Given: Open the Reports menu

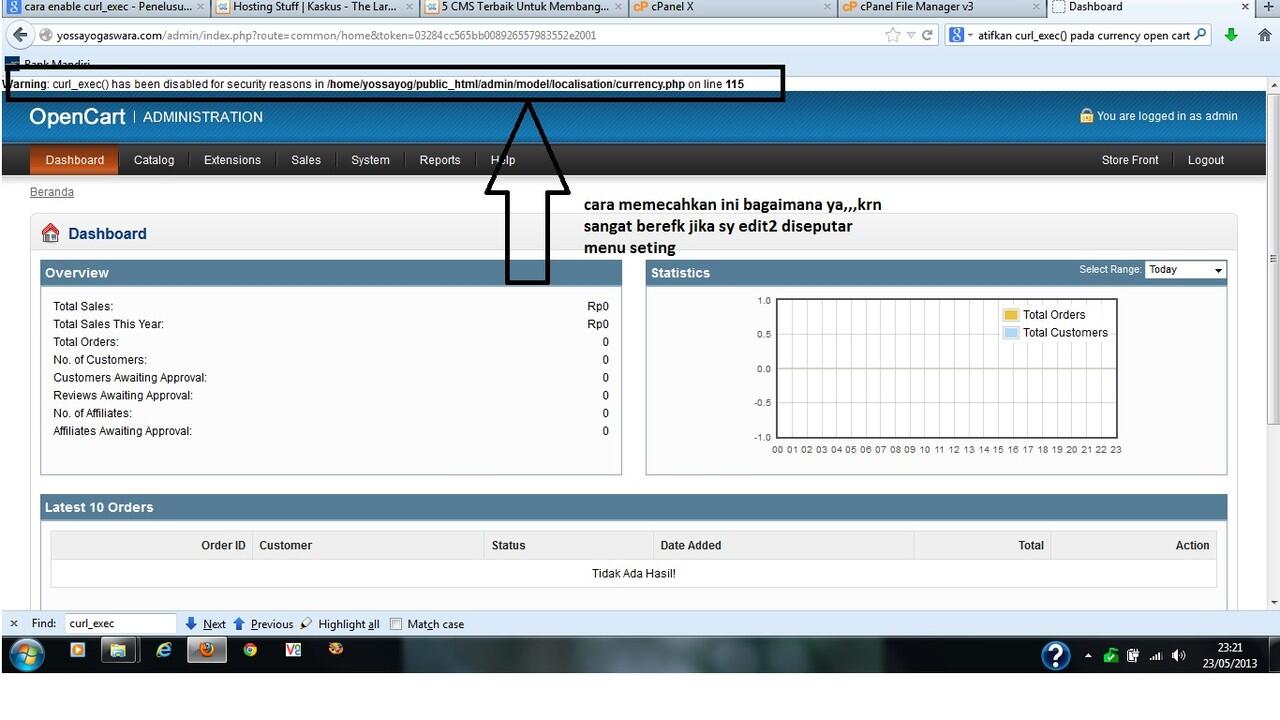Looking at the screenshot, I should 440,160.
